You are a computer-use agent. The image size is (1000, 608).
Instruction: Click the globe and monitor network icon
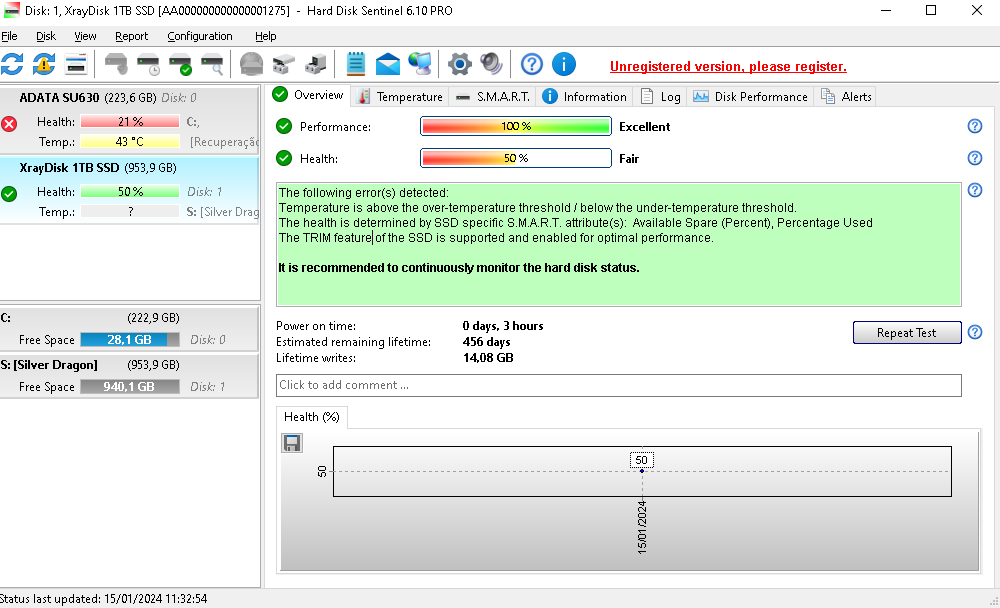tap(420, 64)
